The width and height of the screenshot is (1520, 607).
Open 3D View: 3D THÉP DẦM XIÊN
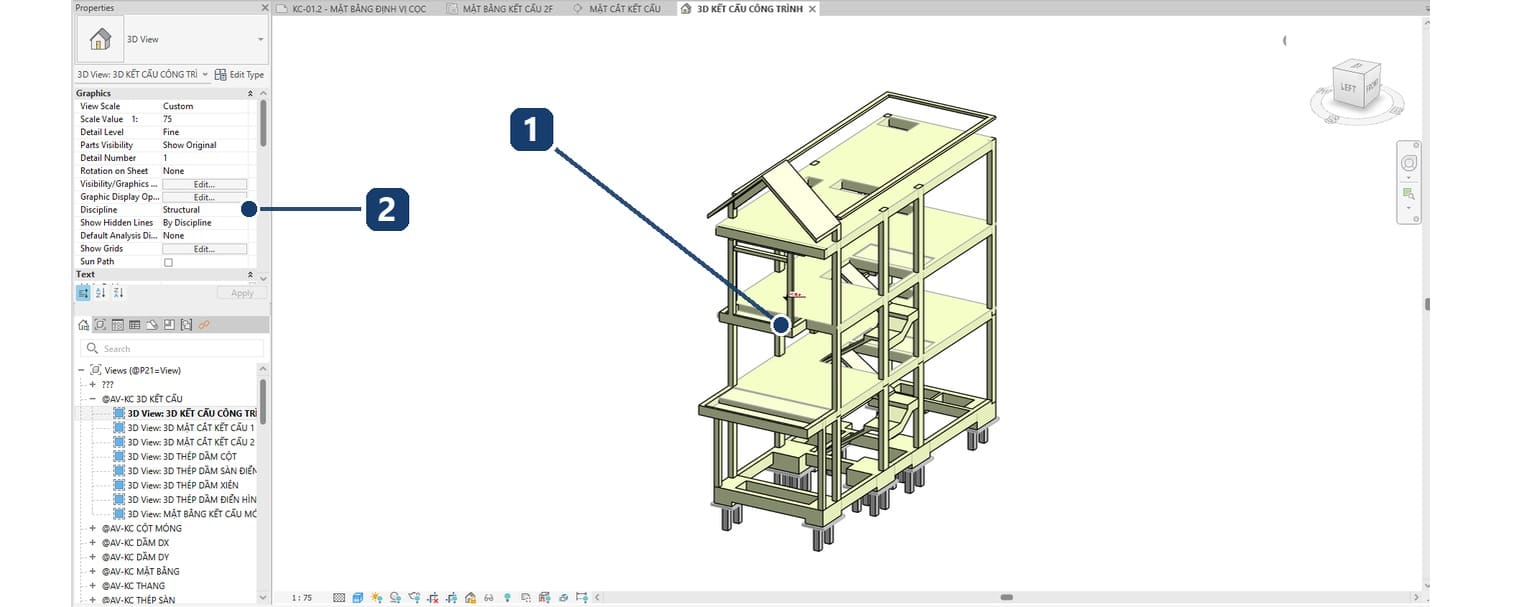pos(183,485)
